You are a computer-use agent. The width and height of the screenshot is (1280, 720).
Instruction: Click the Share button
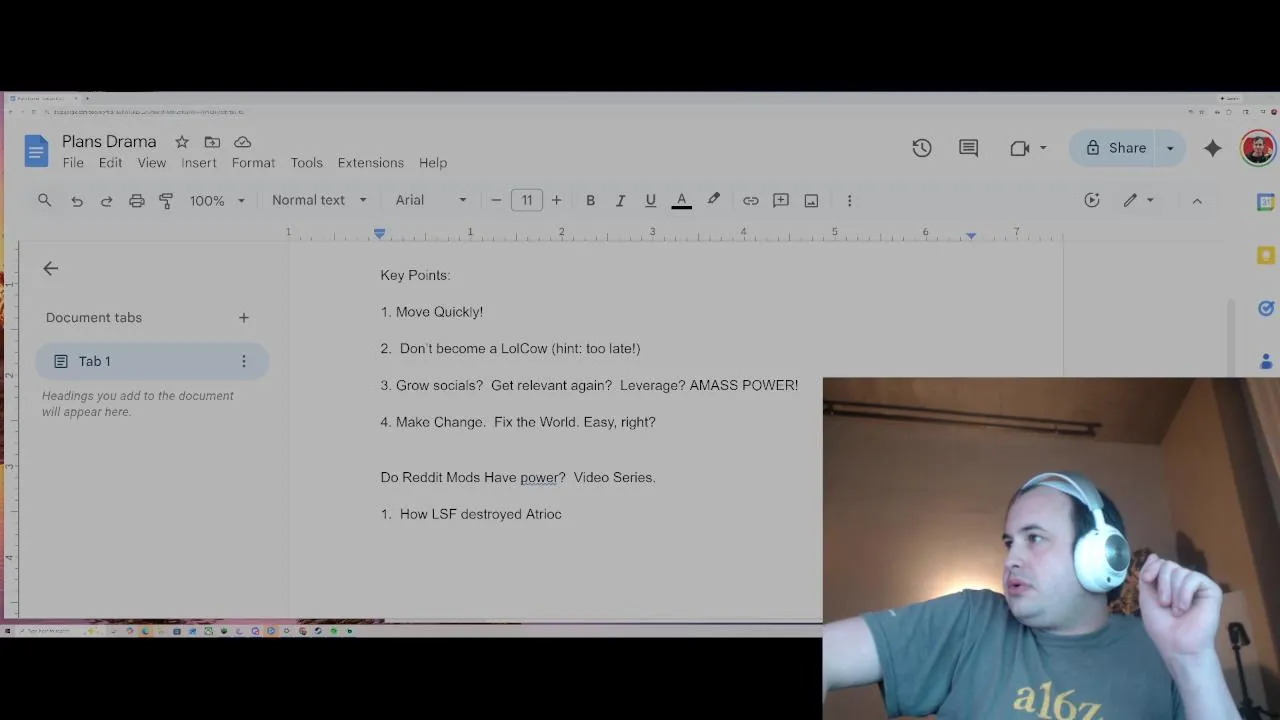[x=1116, y=148]
